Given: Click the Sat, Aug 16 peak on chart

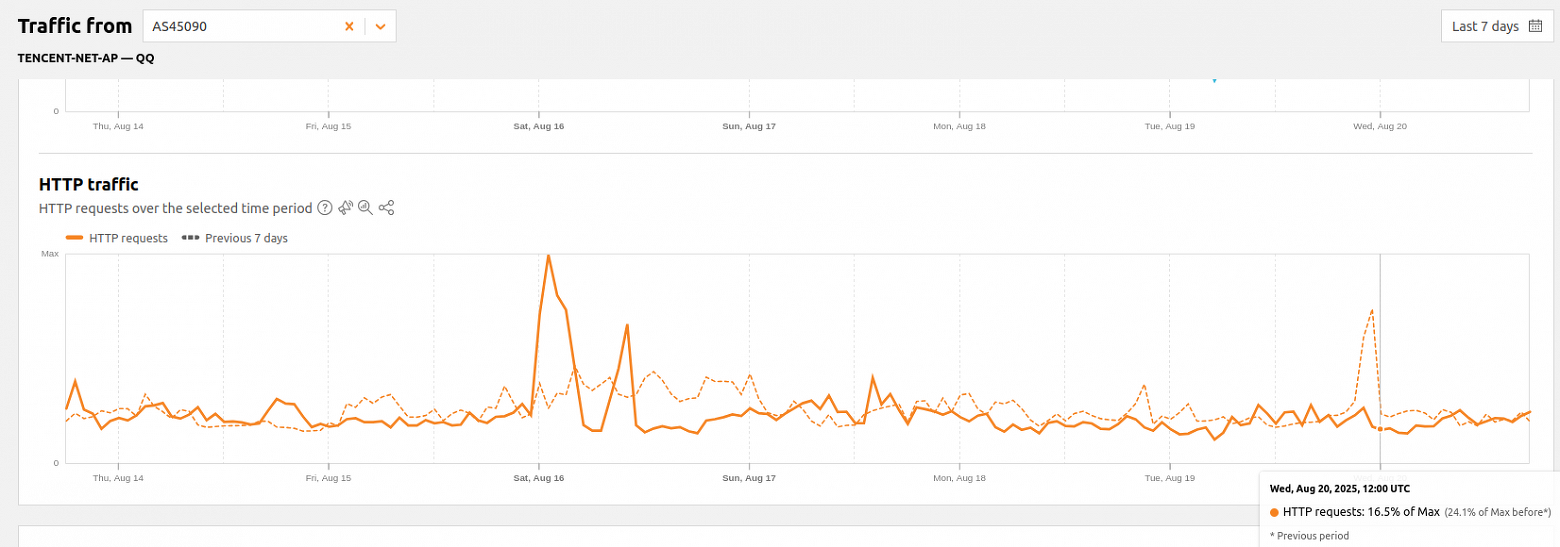Looking at the screenshot, I should (x=548, y=256).
